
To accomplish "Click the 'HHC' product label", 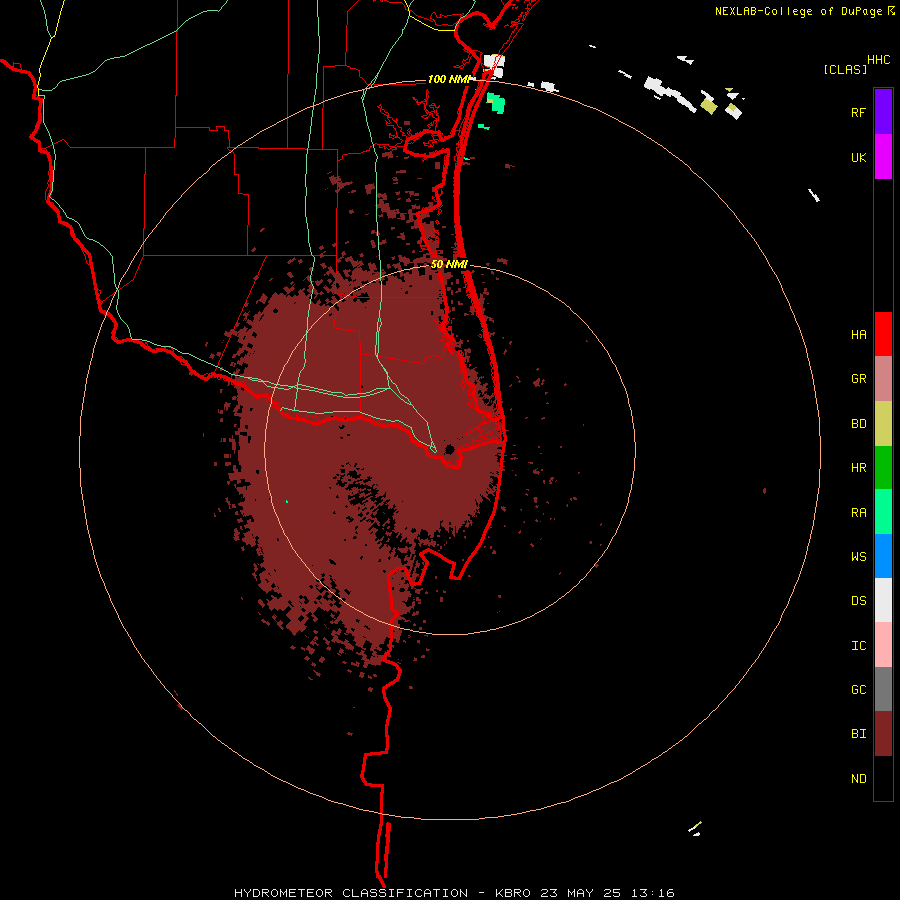I will pos(878,60).
